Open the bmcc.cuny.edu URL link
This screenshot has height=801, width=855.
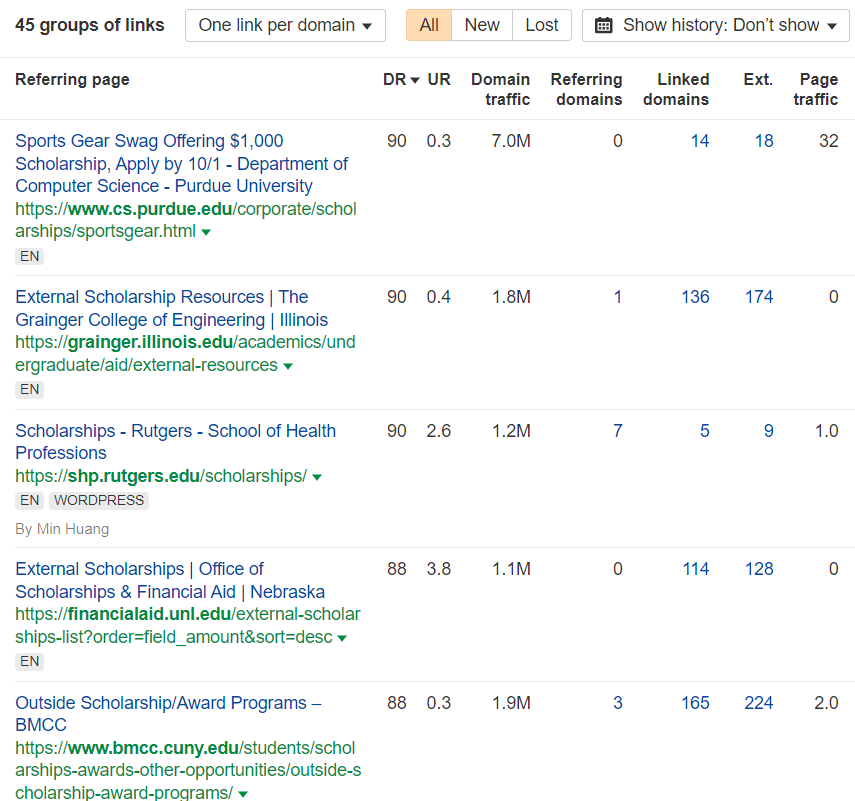pyautogui.click(x=188, y=770)
